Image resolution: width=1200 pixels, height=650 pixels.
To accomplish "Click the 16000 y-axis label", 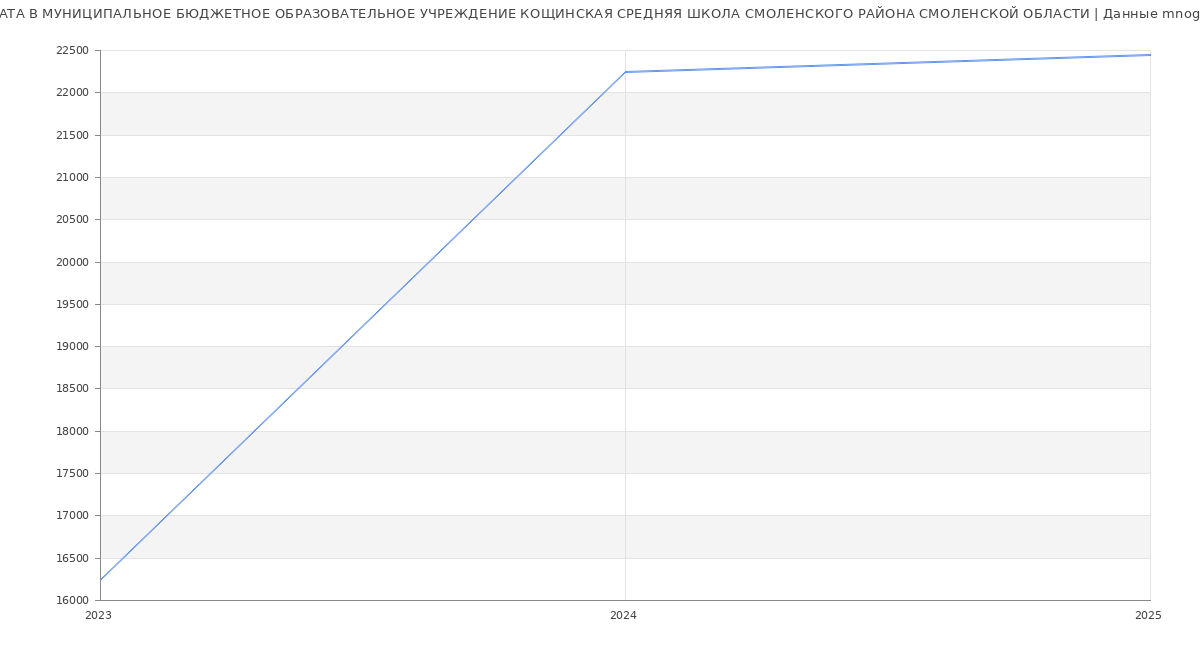I will pyautogui.click(x=73, y=601).
